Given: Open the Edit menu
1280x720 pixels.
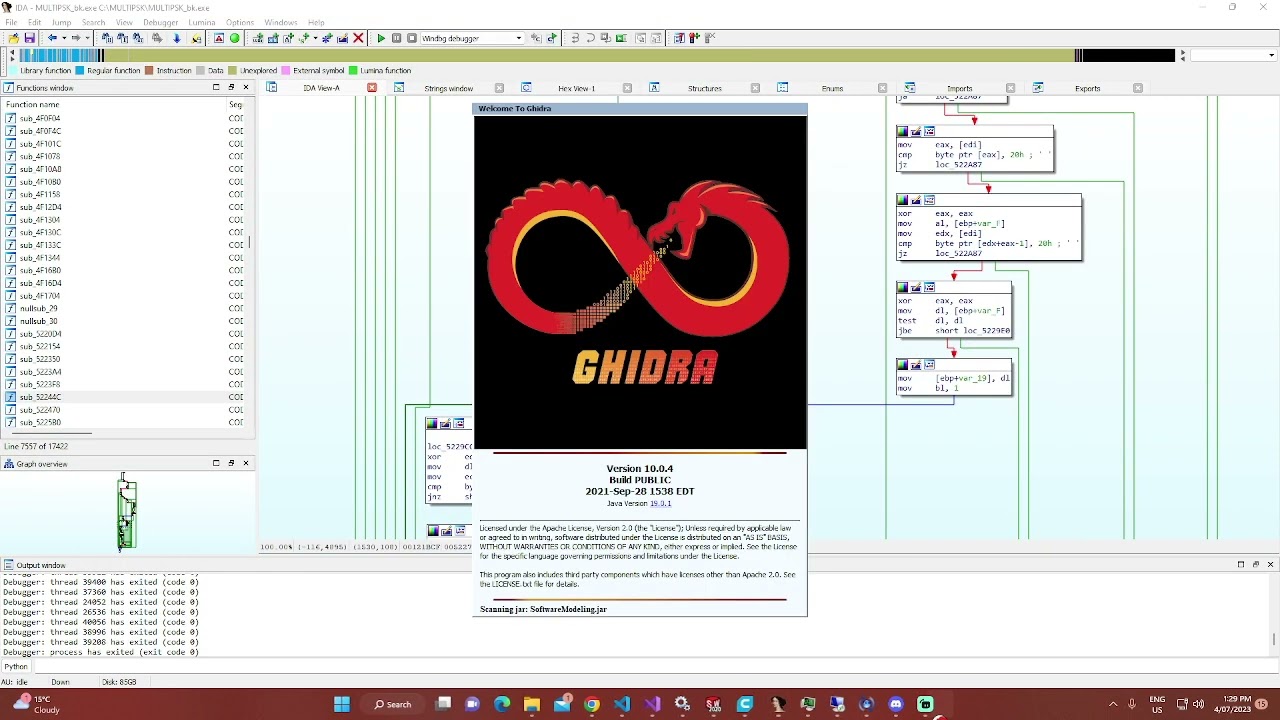Looking at the screenshot, I should click(35, 22).
